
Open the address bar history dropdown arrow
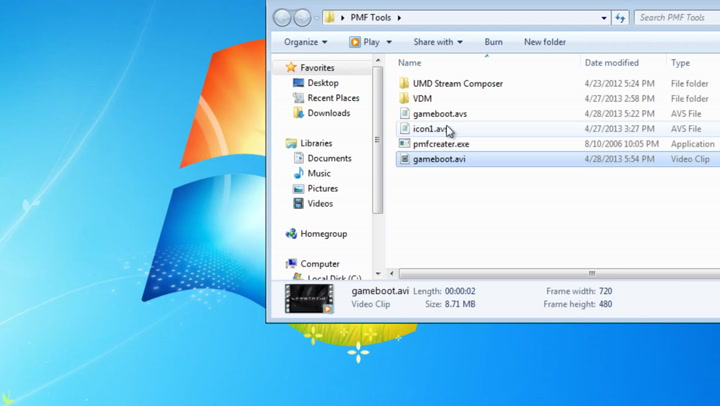coord(604,17)
